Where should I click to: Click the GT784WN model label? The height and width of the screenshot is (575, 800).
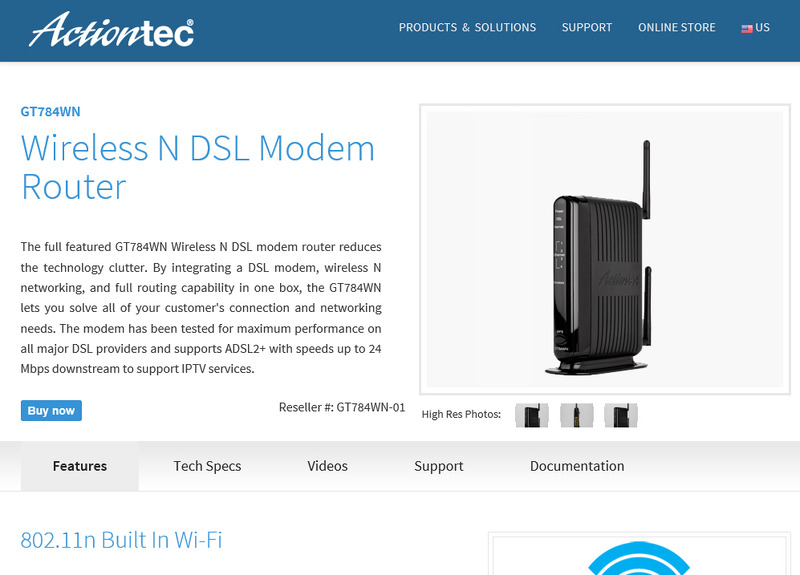pyautogui.click(x=51, y=112)
